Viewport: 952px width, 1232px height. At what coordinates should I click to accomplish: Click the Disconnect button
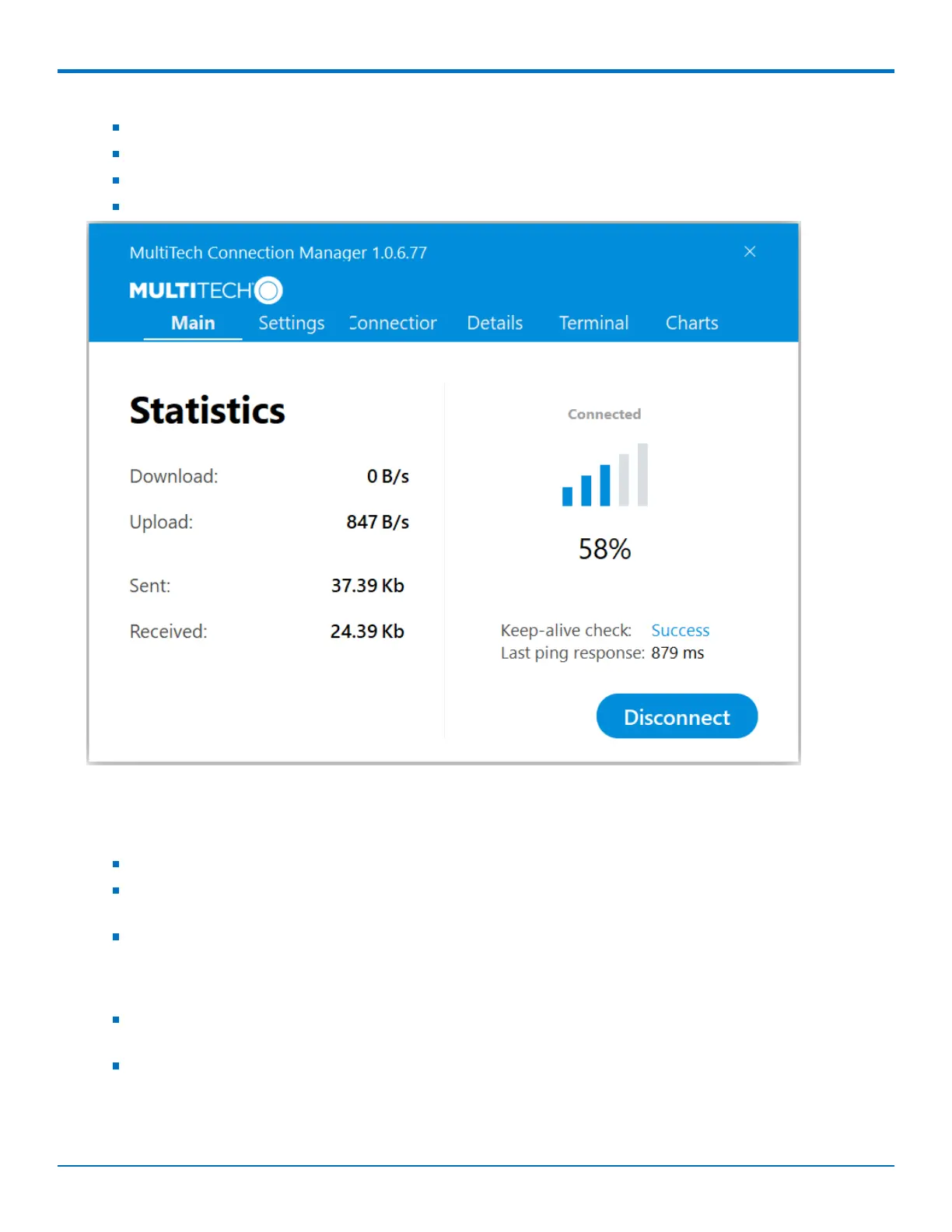(x=677, y=716)
